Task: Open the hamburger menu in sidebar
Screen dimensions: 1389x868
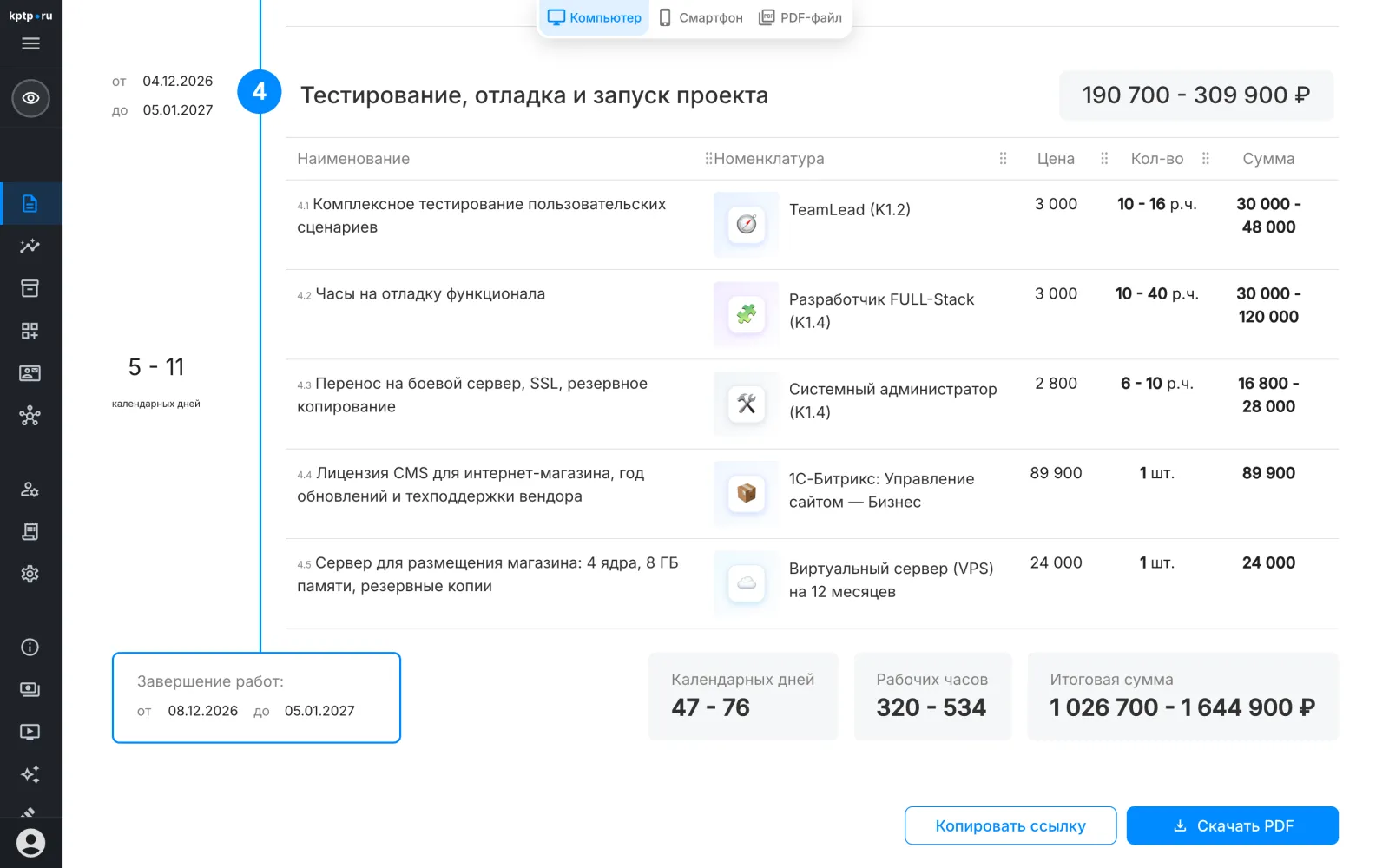Action: [x=30, y=43]
